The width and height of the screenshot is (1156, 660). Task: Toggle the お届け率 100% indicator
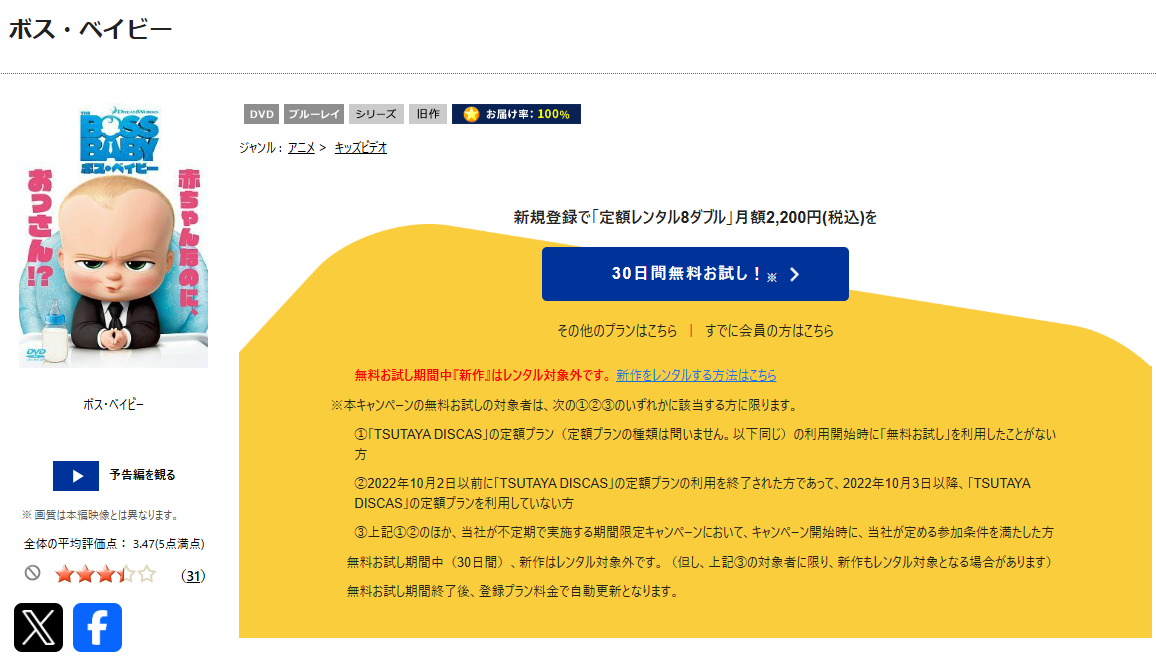point(516,113)
